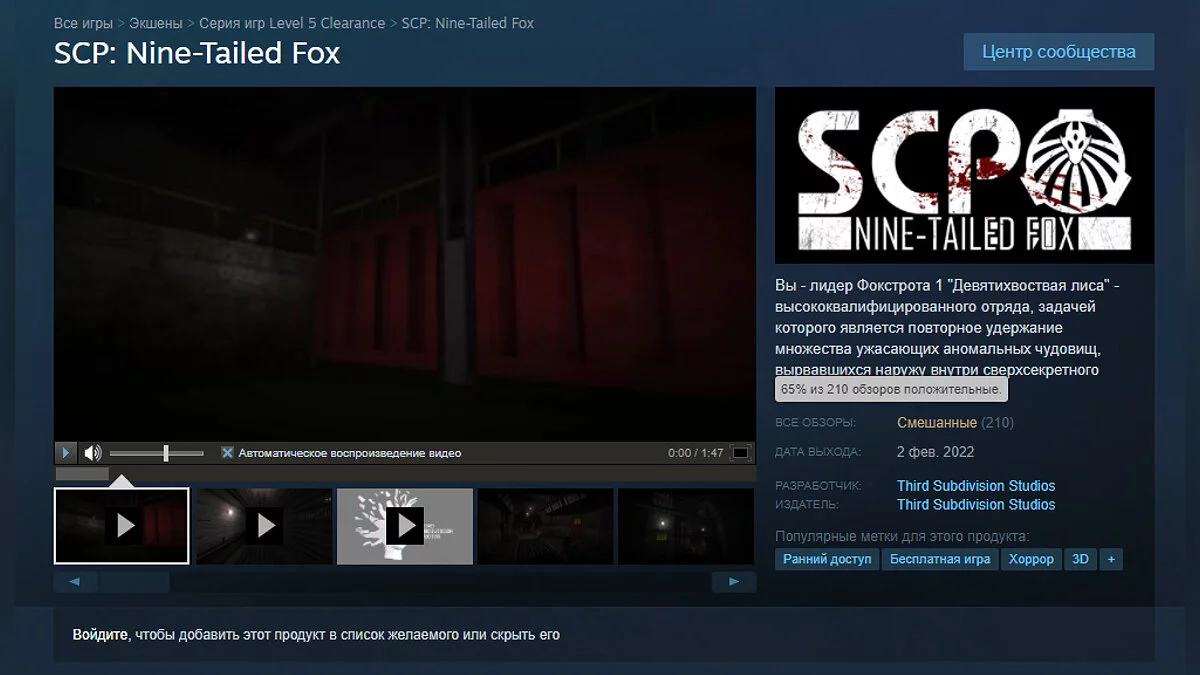Open developer Third Subdivision Studios link
This screenshot has width=1200, height=675.
[976, 485]
